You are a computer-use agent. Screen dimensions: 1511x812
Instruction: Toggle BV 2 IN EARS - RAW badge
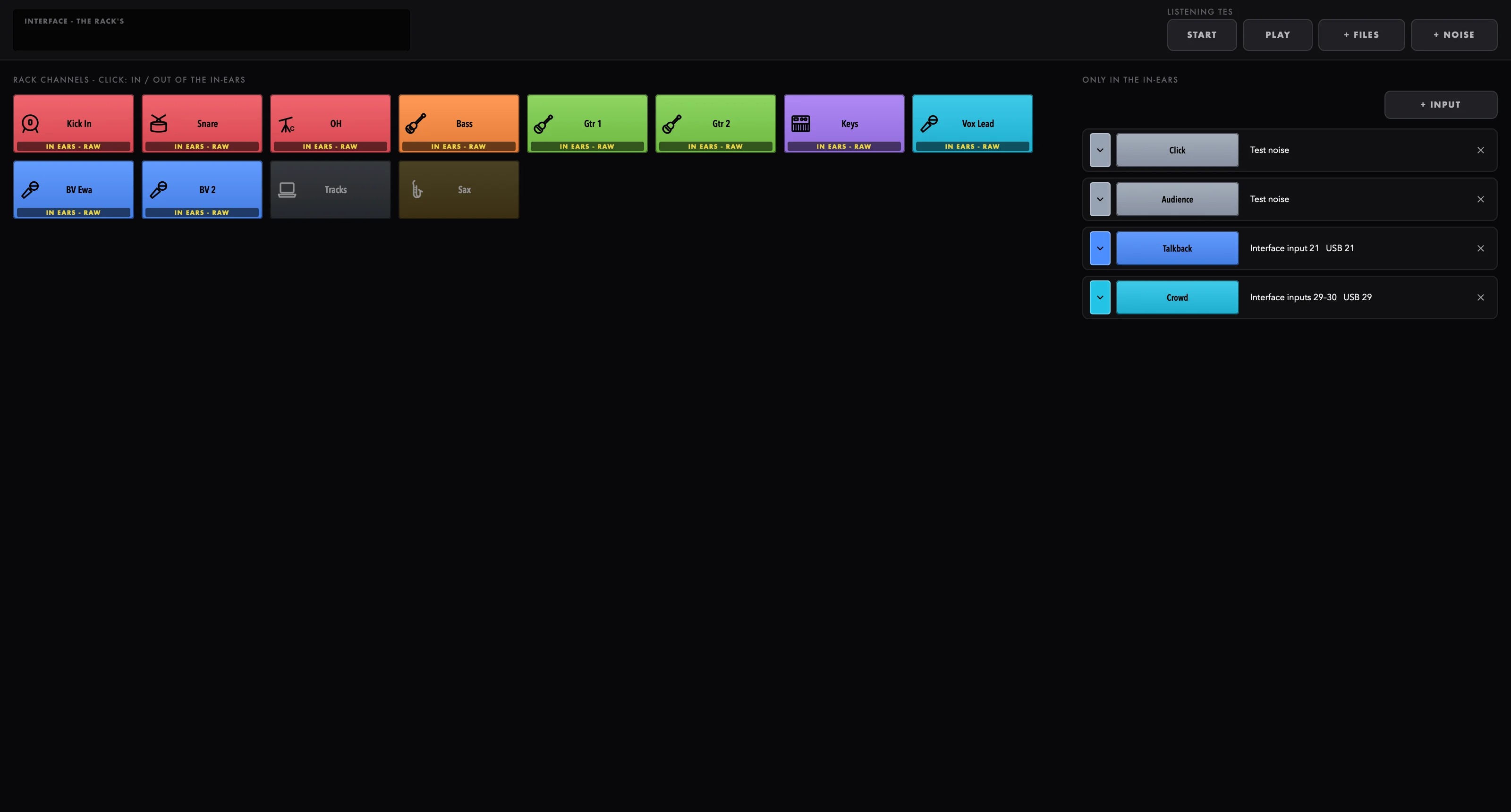pyautogui.click(x=202, y=213)
